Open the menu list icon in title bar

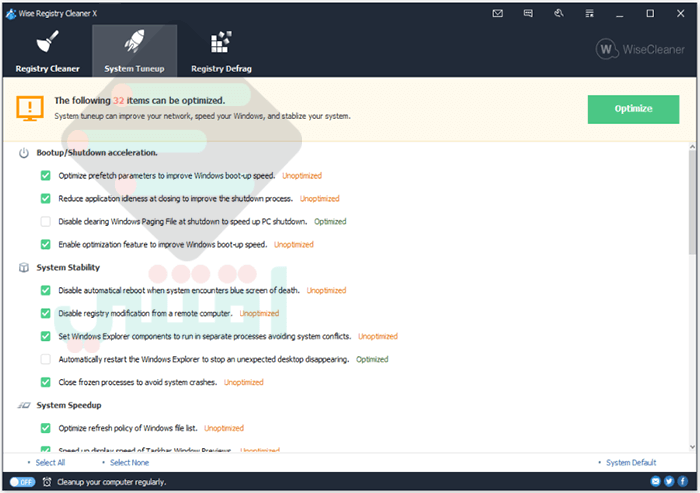(589, 13)
